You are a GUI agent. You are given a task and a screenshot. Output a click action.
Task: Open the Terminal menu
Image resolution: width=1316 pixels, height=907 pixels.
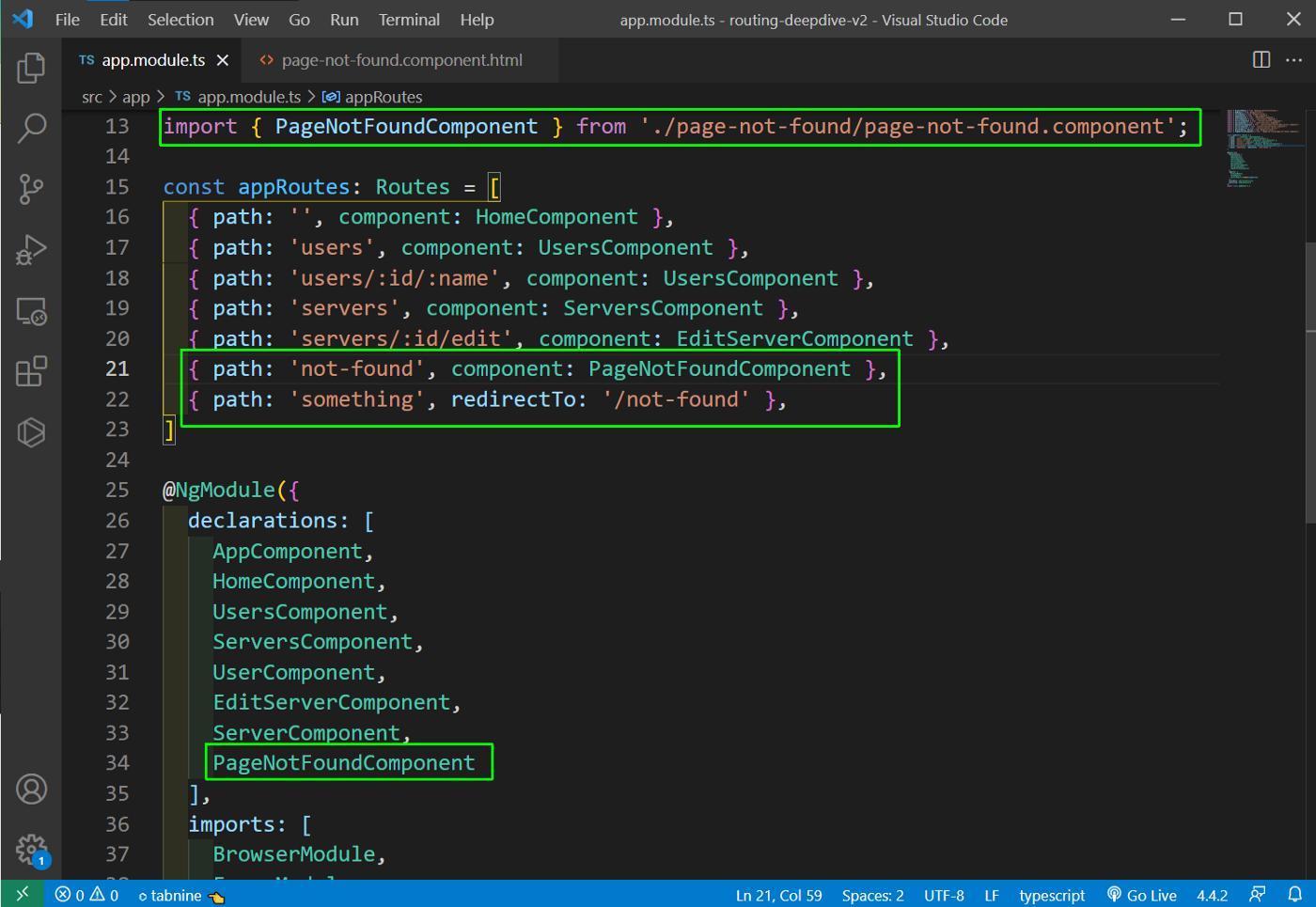tap(409, 20)
